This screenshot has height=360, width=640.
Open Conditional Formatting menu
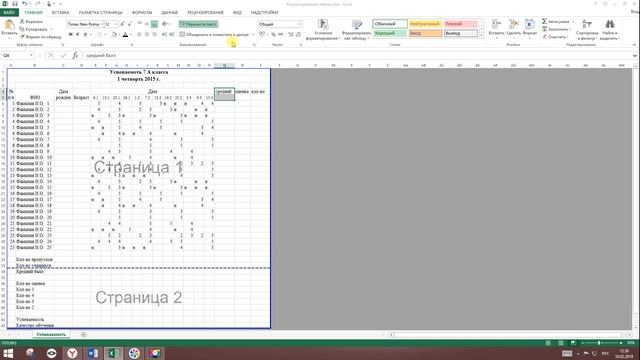(x=323, y=29)
